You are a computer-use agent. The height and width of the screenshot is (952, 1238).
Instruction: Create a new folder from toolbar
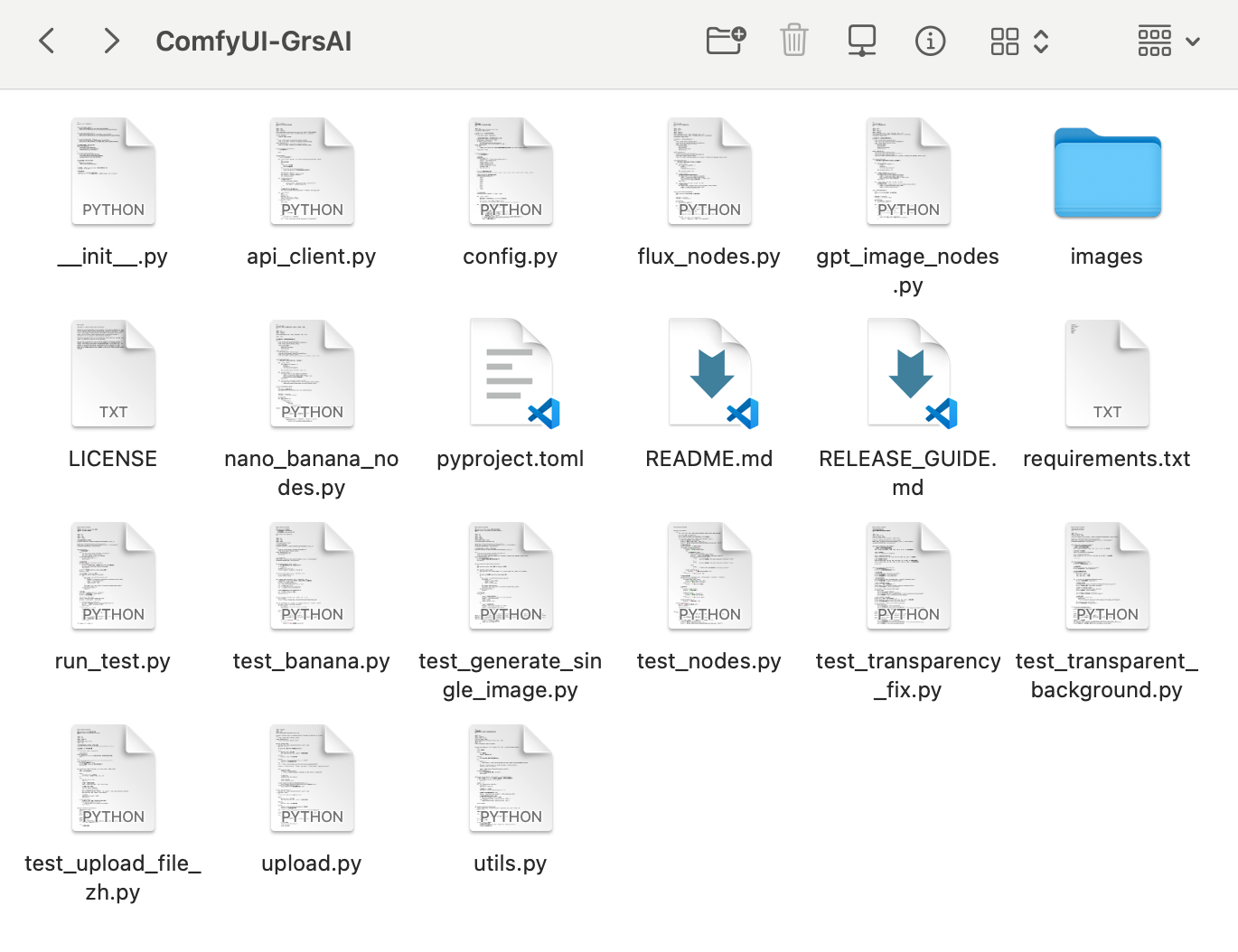point(726,41)
